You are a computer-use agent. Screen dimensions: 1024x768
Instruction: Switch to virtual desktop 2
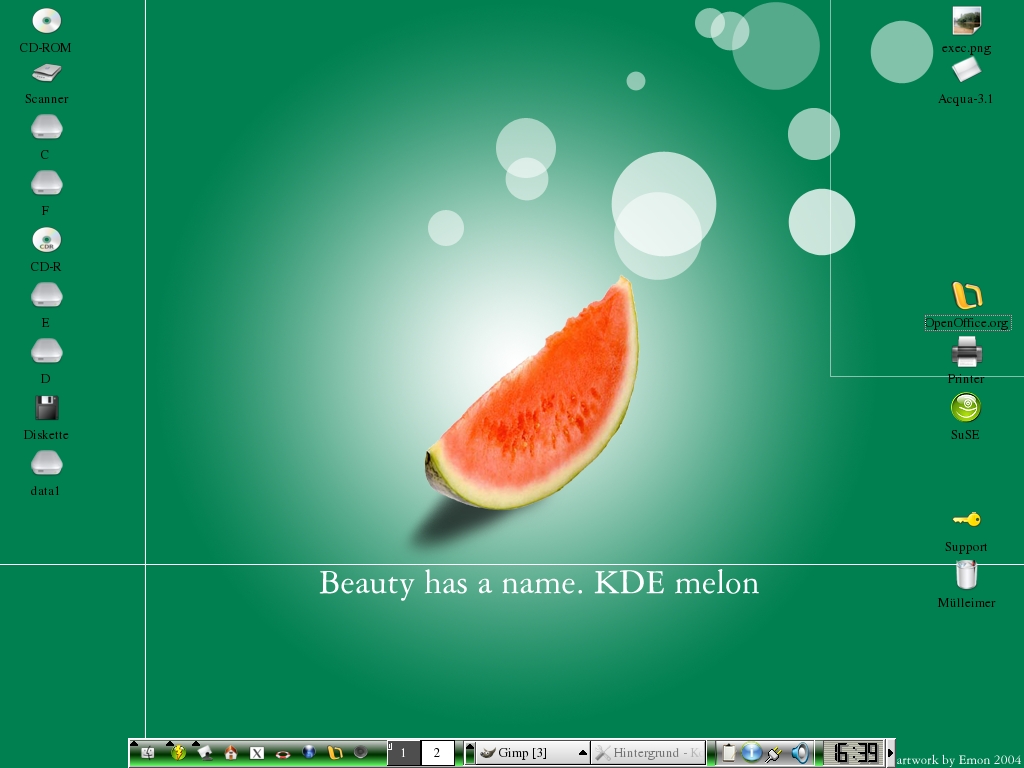point(437,753)
